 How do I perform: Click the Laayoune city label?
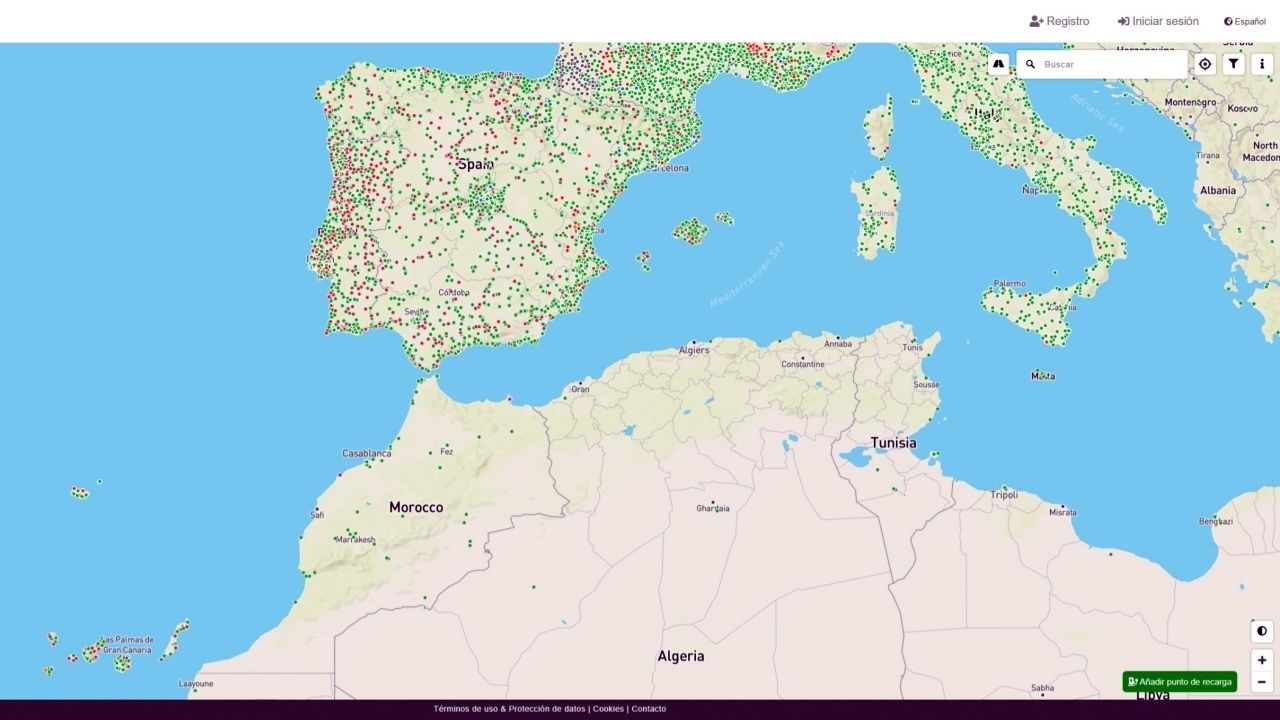(196, 684)
